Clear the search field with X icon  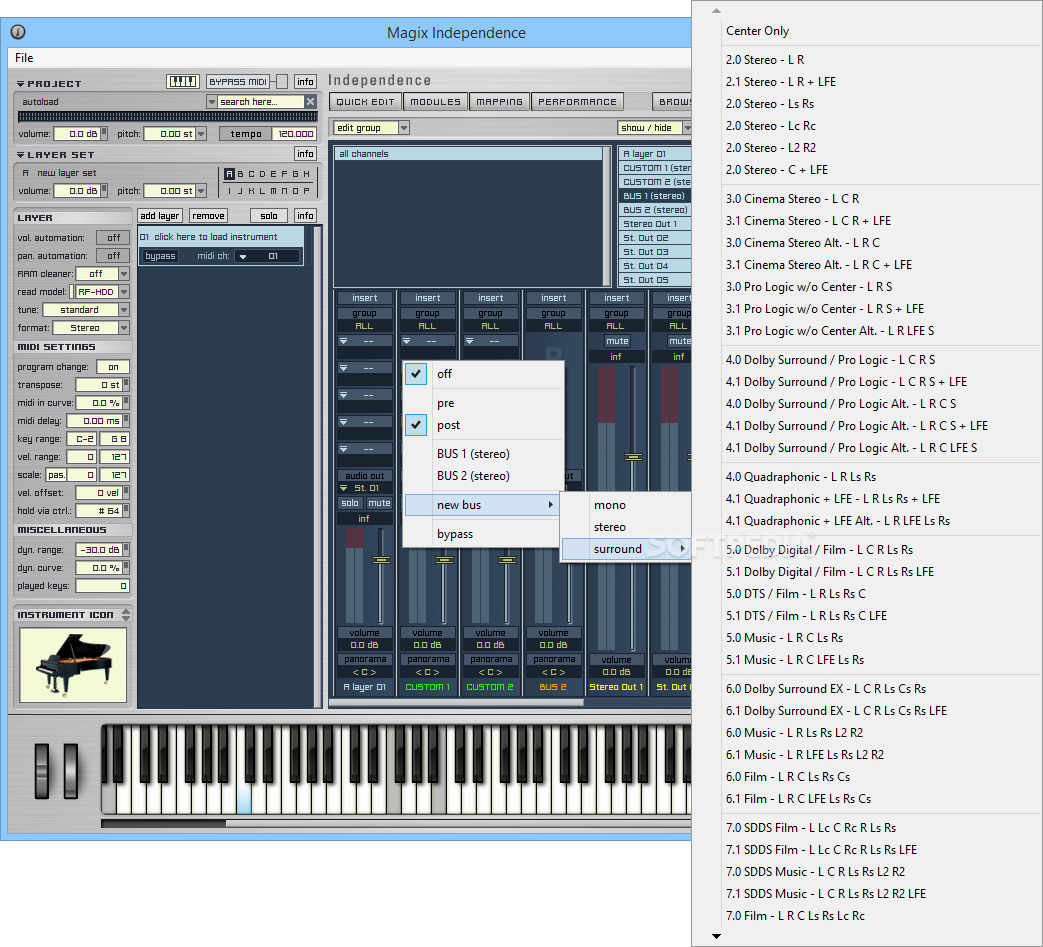coord(310,101)
